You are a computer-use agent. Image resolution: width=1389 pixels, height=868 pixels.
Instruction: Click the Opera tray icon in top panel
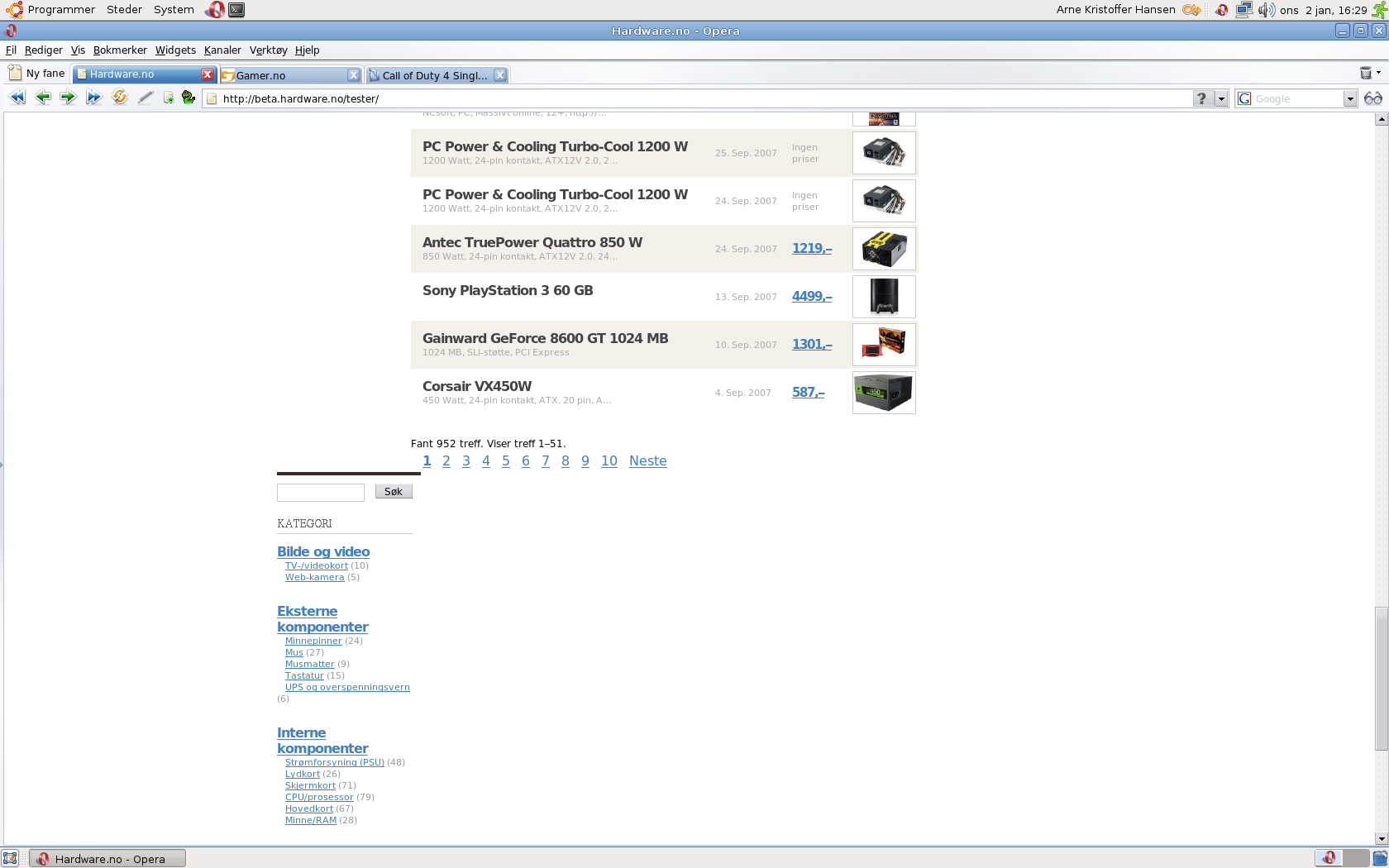pos(1221,10)
